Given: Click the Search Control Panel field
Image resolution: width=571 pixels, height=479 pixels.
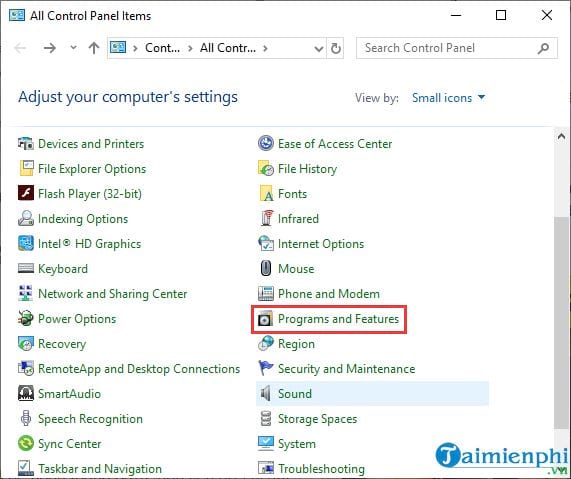Looking at the screenshot, I should [457, 48].
